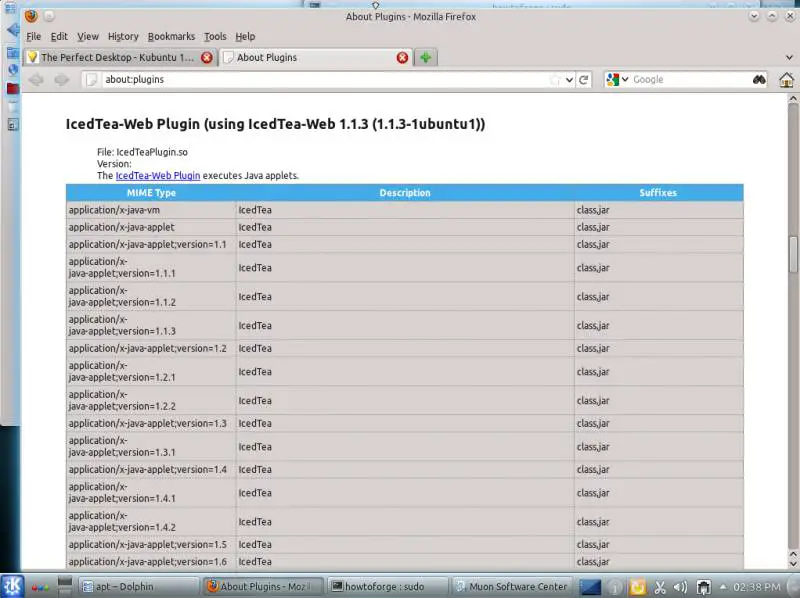Show hidden system tray icons

coord(722,587)
